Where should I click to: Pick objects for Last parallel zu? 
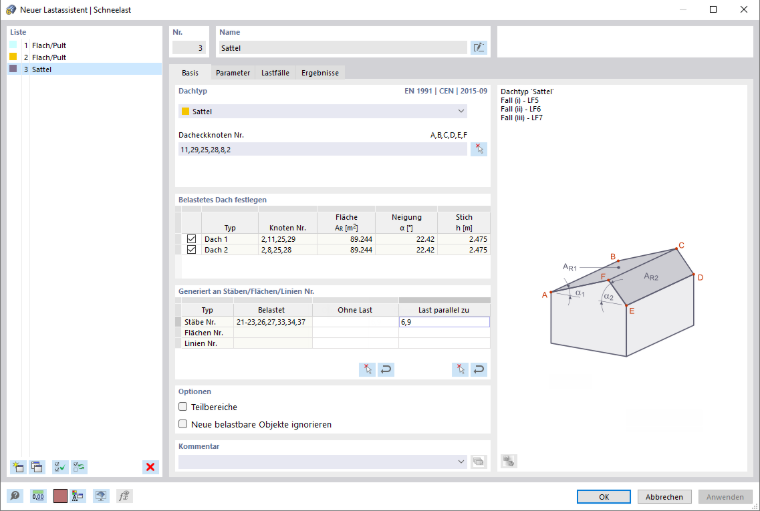pos(460,369)
